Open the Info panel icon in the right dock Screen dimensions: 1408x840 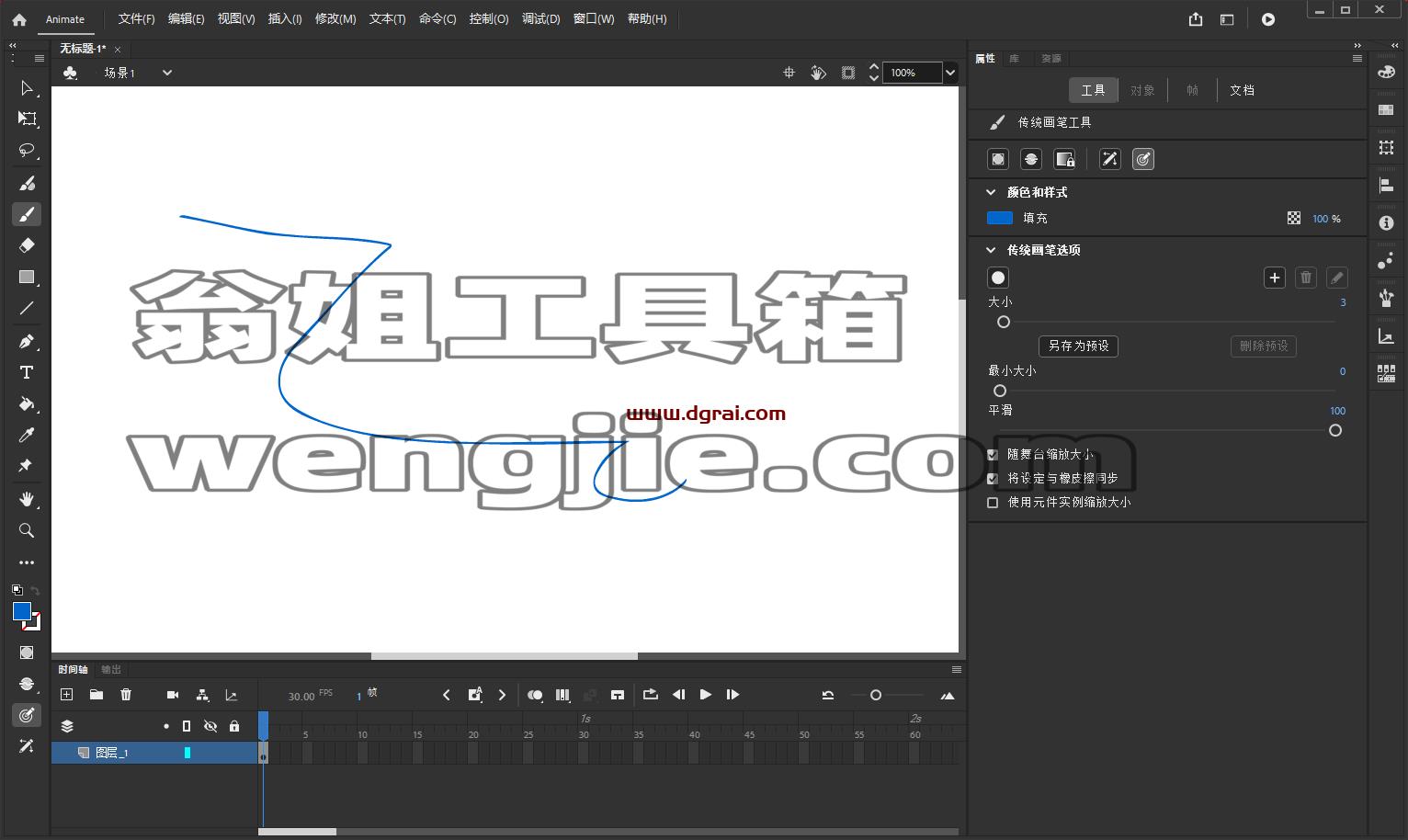click(1386, 223)
